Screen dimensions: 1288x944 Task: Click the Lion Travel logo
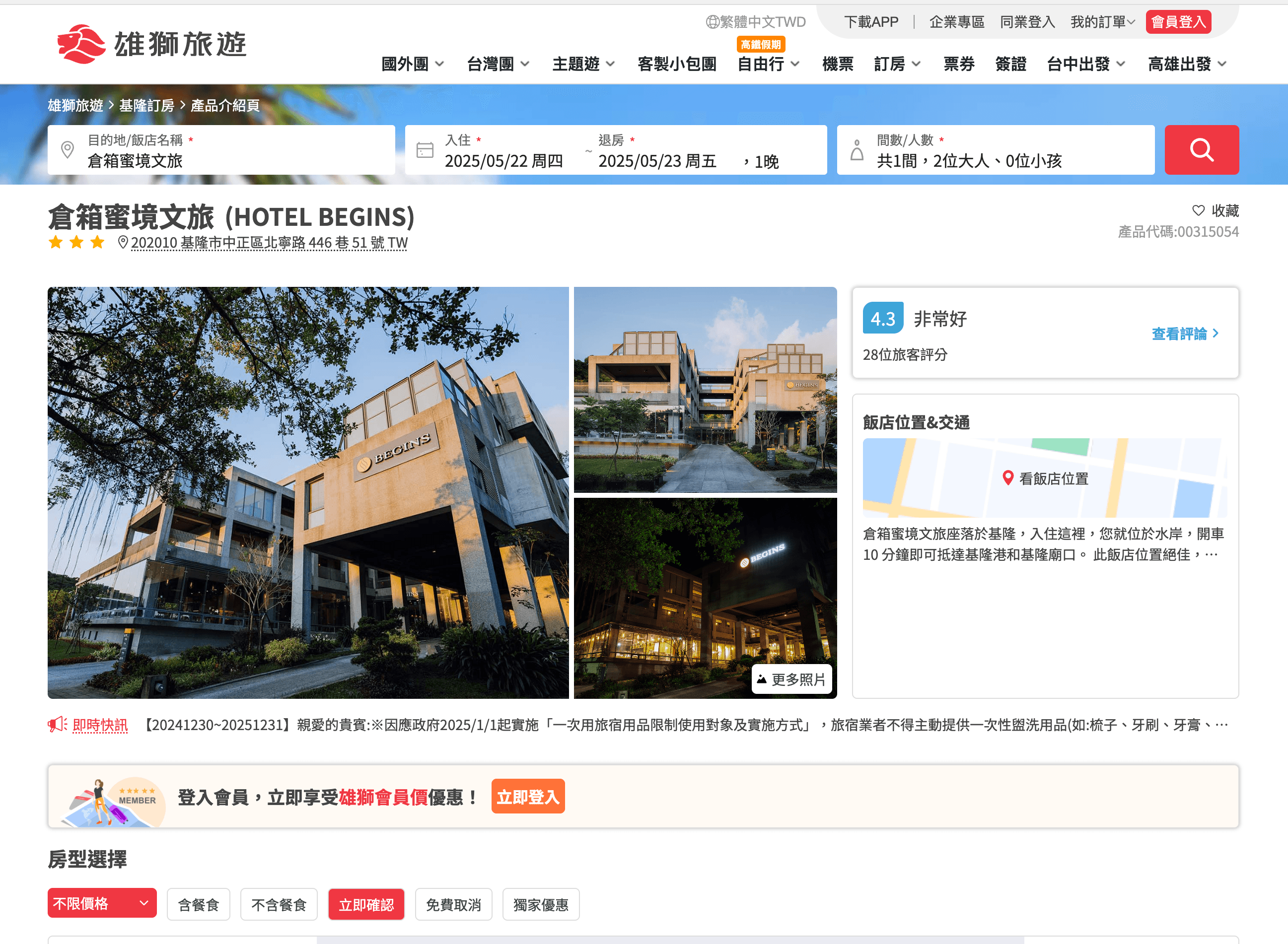(x=152, y=44)
